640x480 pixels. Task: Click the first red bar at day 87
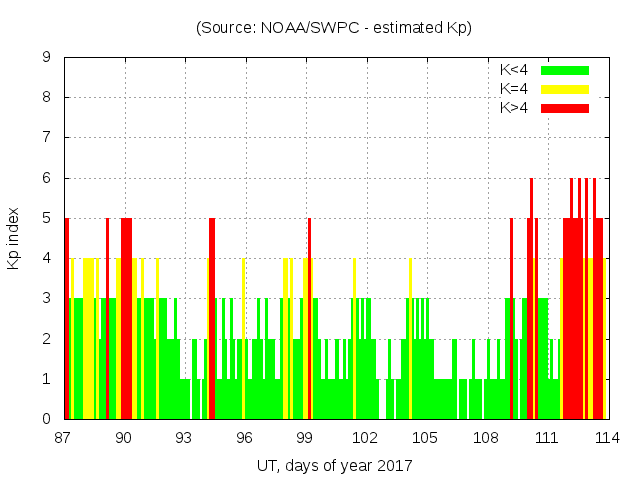click(67, 320)
